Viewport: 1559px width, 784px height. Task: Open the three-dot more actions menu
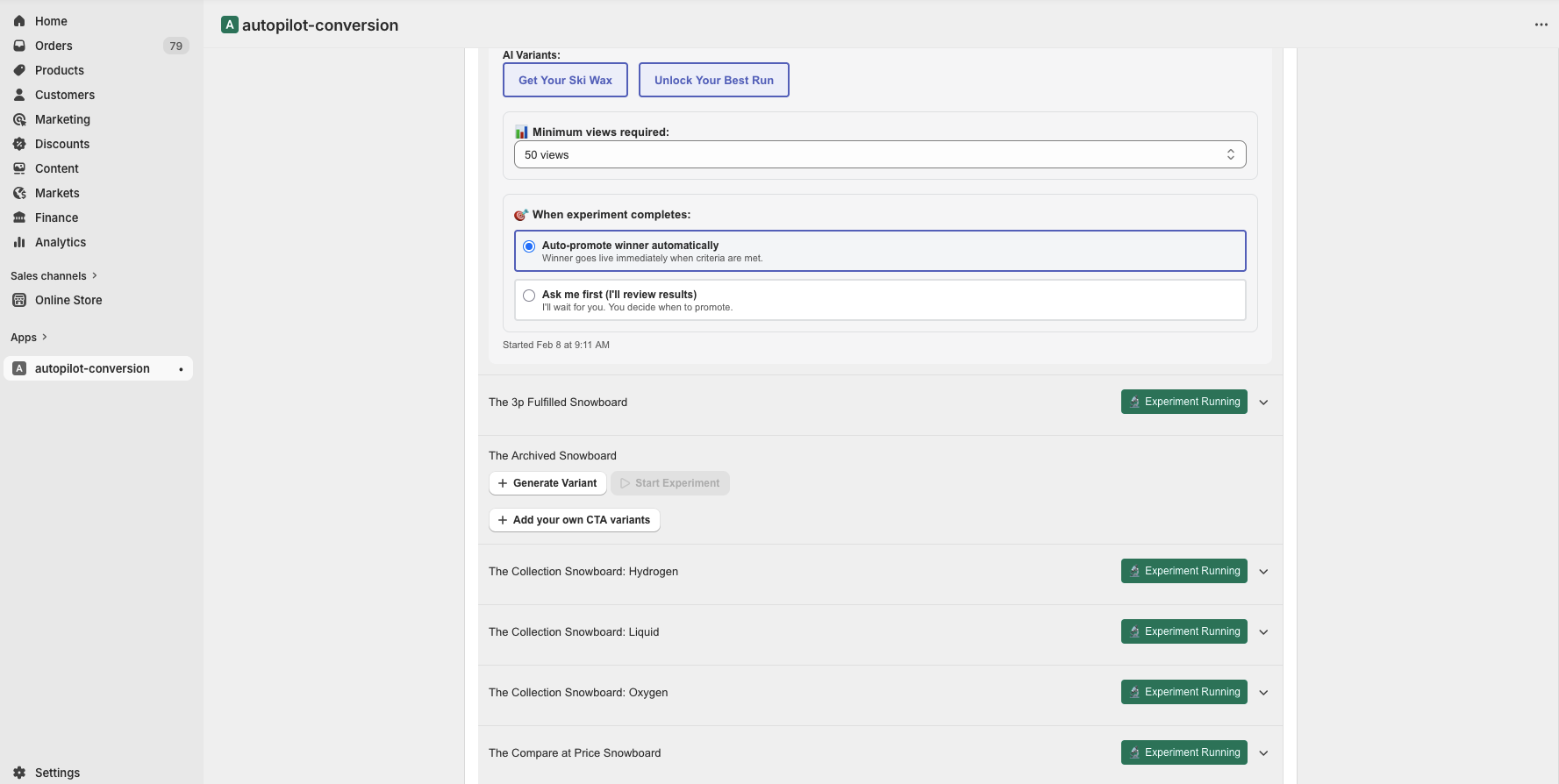pos(1541,25)
